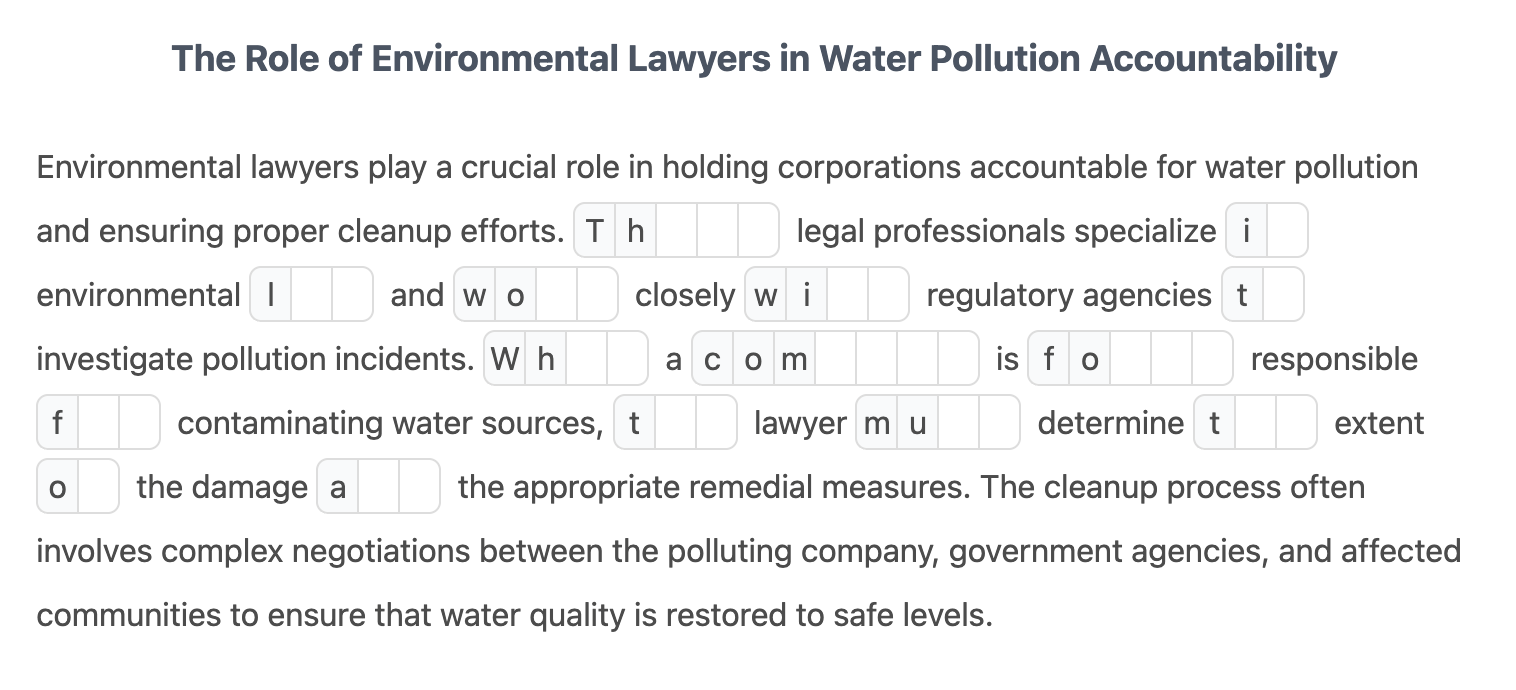
Task: Click the blank word starting with 't' before 'extent'
Action: click(x=1255, y=423)
